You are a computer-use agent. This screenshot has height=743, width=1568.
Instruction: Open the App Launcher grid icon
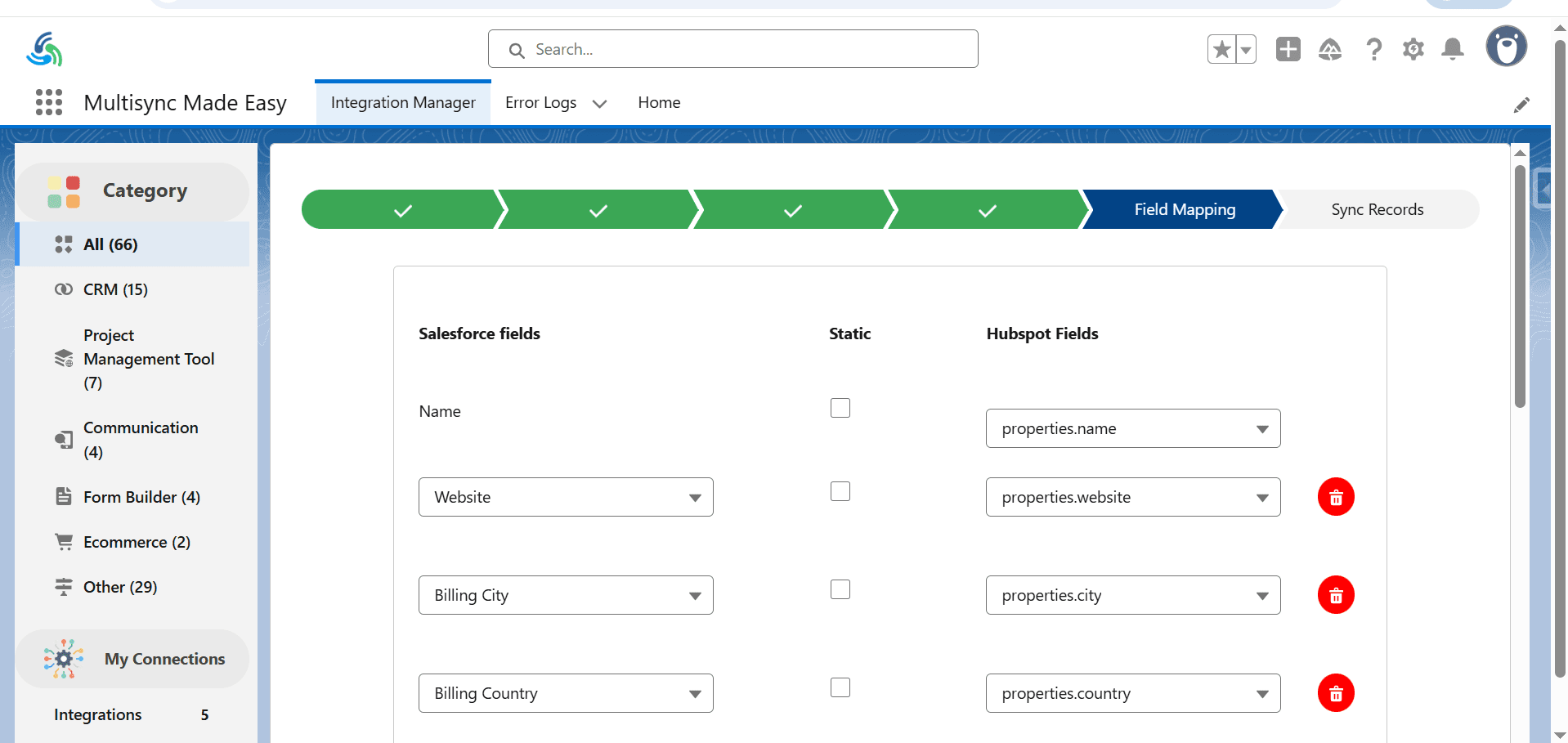point(49,102)
